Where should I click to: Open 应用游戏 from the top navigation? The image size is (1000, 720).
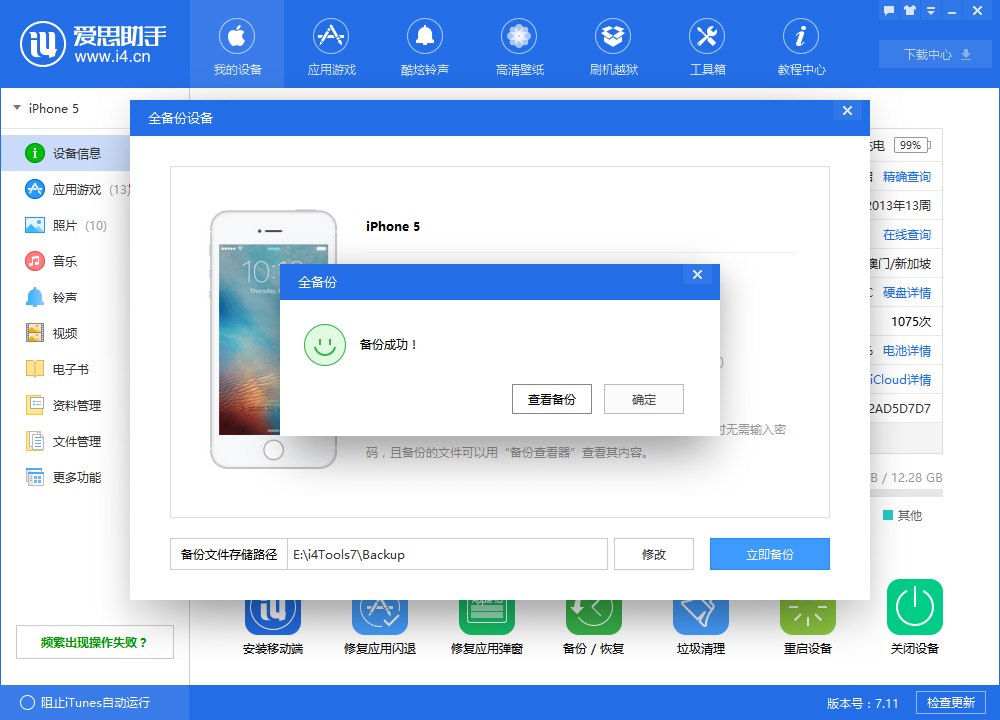331,45
